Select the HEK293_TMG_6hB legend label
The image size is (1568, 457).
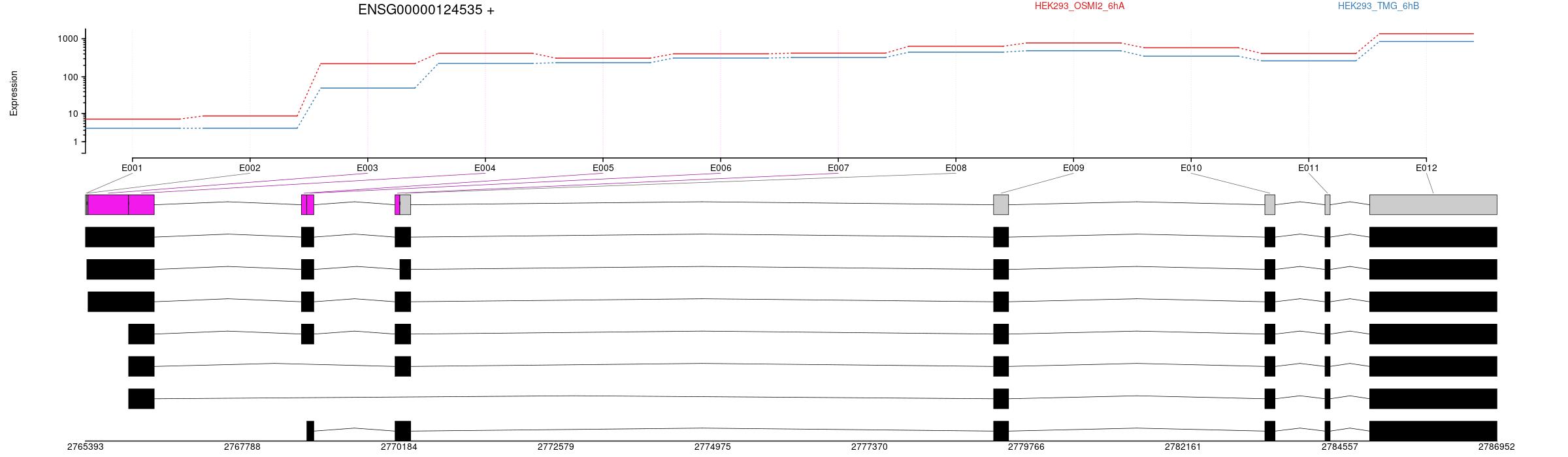tap(1378, 6)
